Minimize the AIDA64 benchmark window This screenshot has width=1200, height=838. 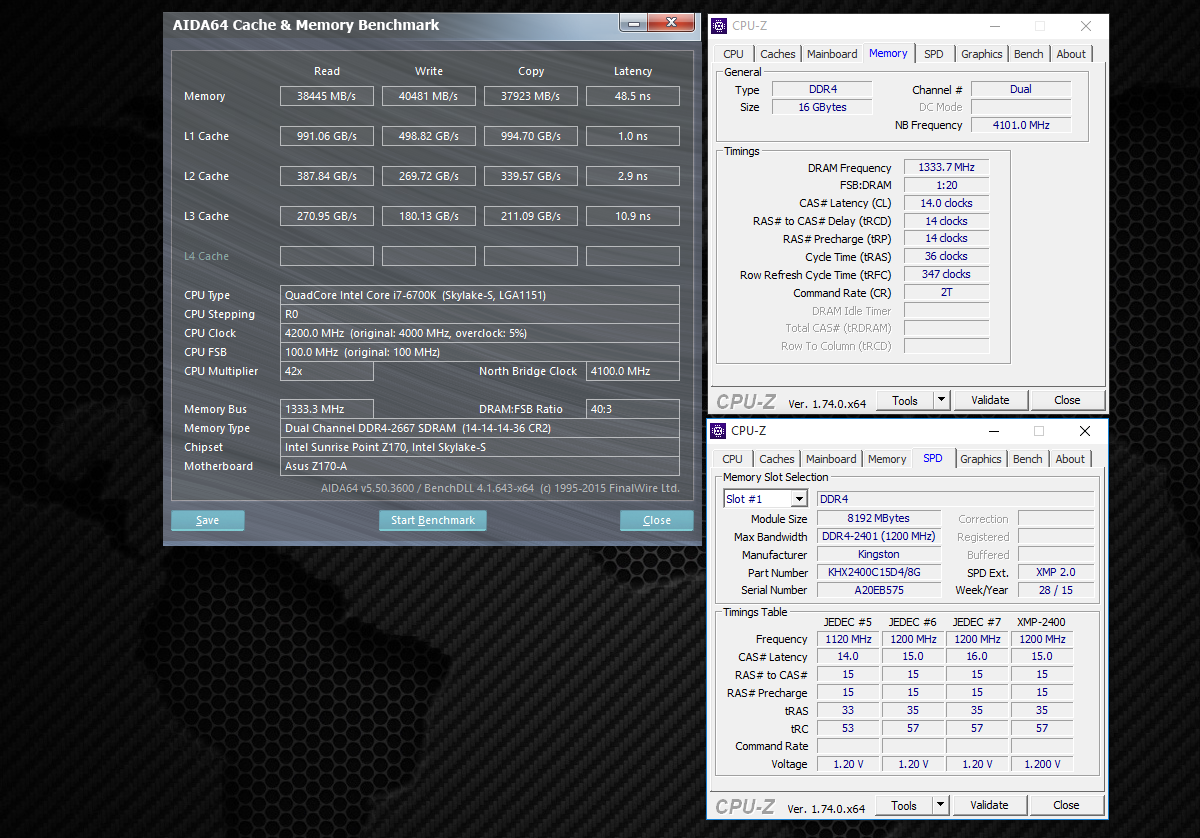pyautogui.click(x=632, y=21)
